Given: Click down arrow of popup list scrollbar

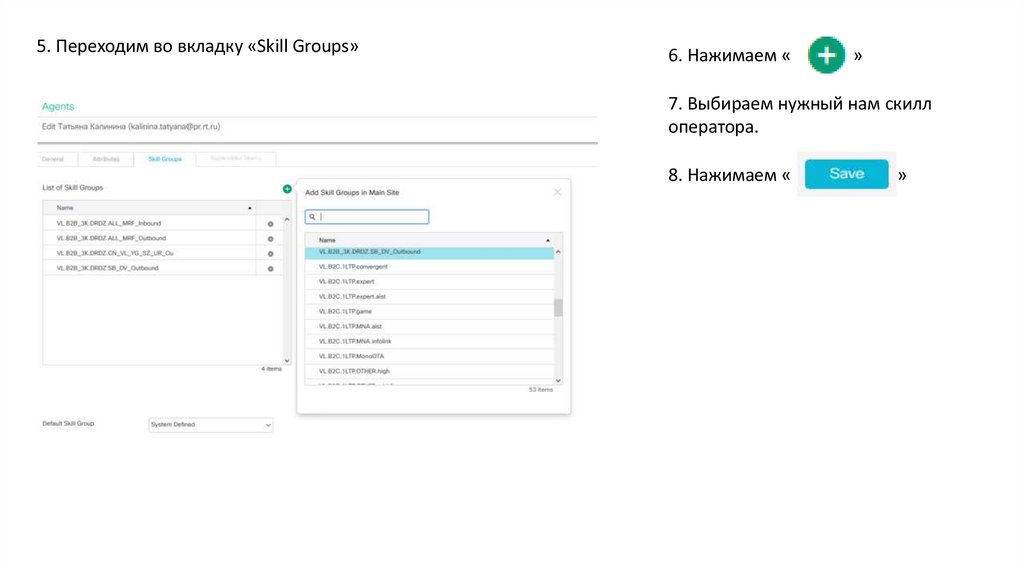Looking at the screenshot, I should point(558,380).
